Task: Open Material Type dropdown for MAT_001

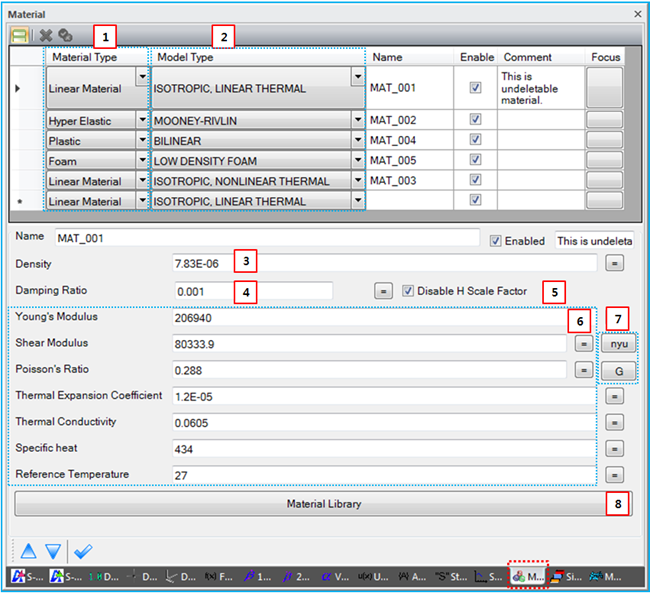Action: [x=142, y=77]
